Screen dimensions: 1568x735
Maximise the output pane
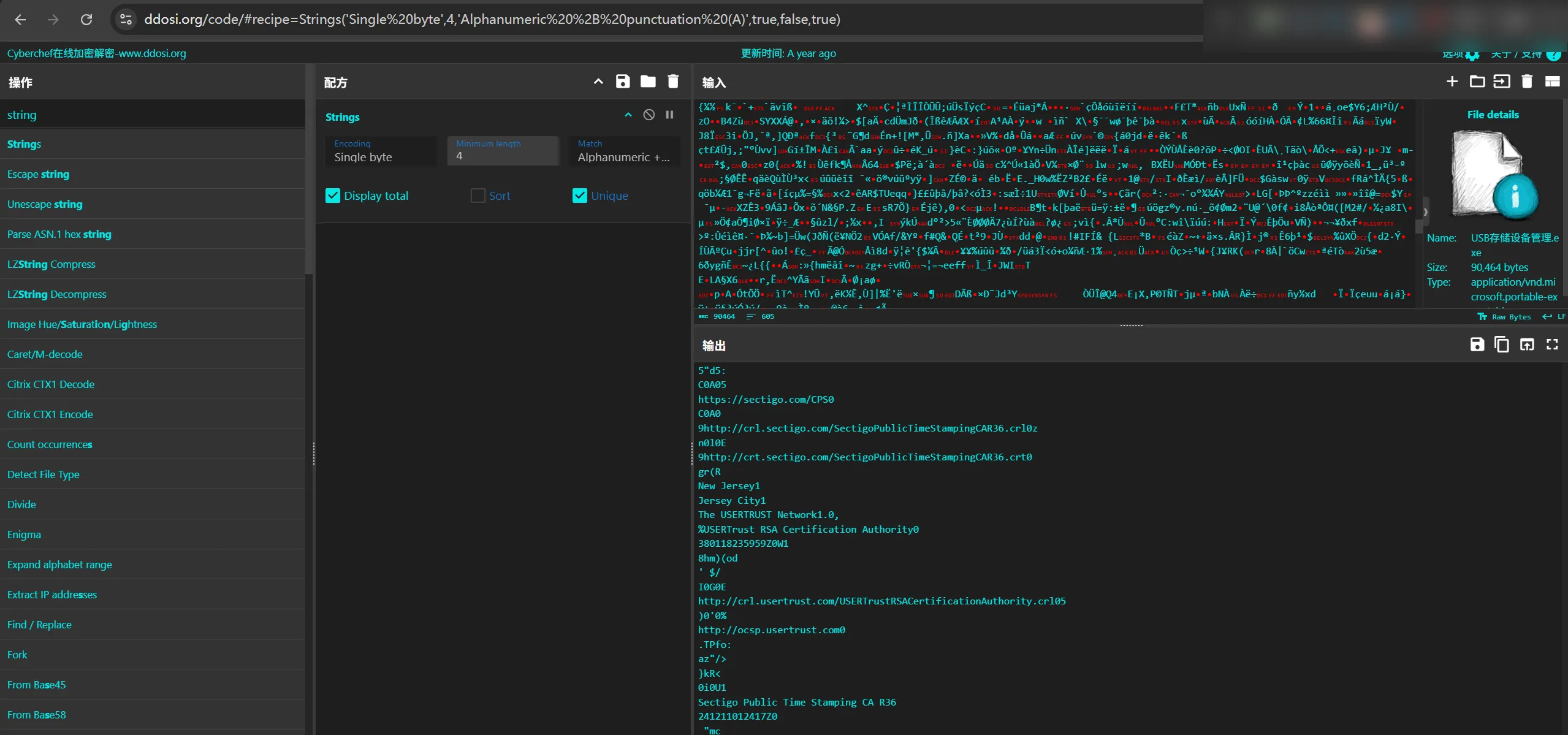(x=1552, y=345)
